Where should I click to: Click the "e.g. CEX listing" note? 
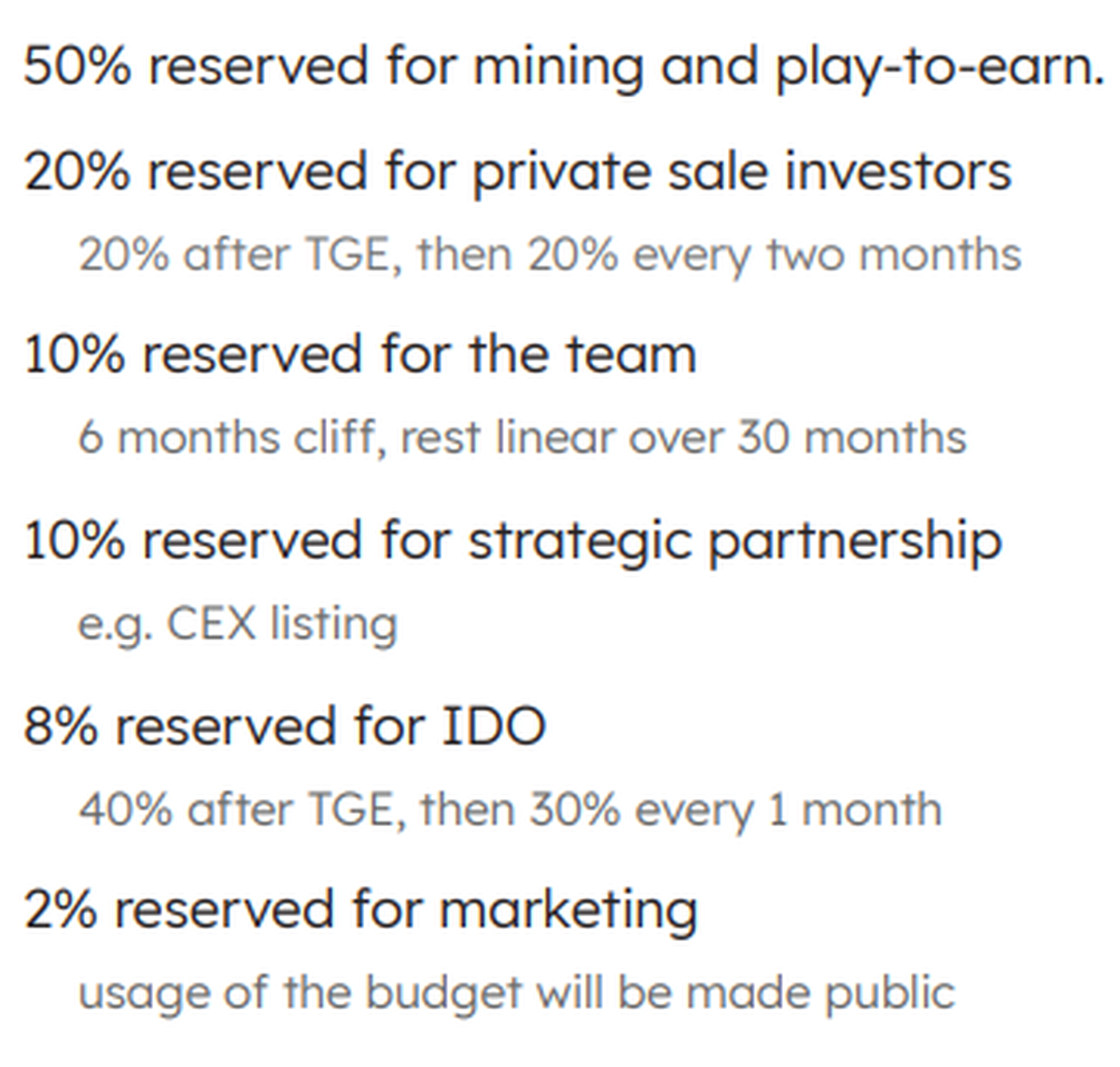pos(237,624)
